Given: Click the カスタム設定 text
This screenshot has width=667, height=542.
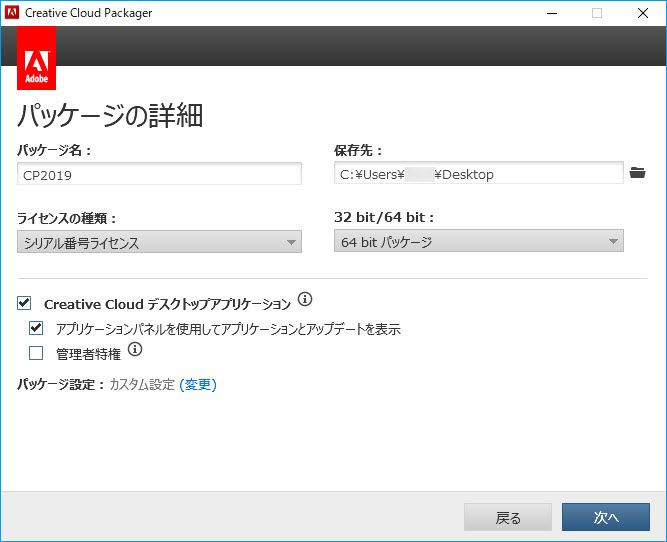Looking at the screenshot, I should 142,385.
